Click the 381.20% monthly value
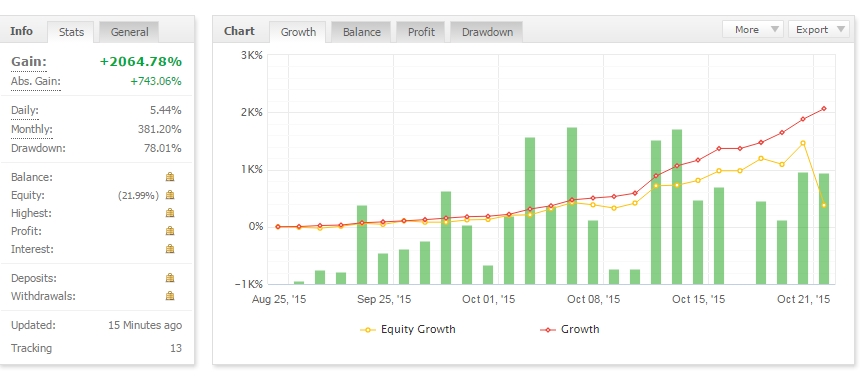 [x=160, y=130]
